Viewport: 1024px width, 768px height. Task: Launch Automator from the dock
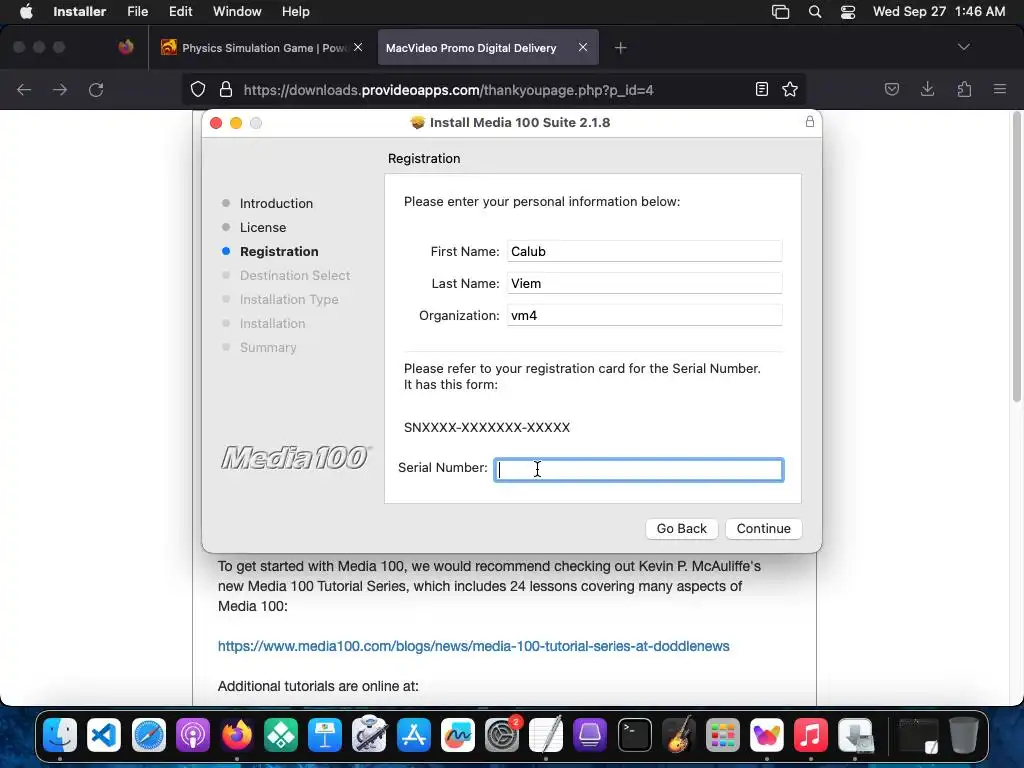369,734
